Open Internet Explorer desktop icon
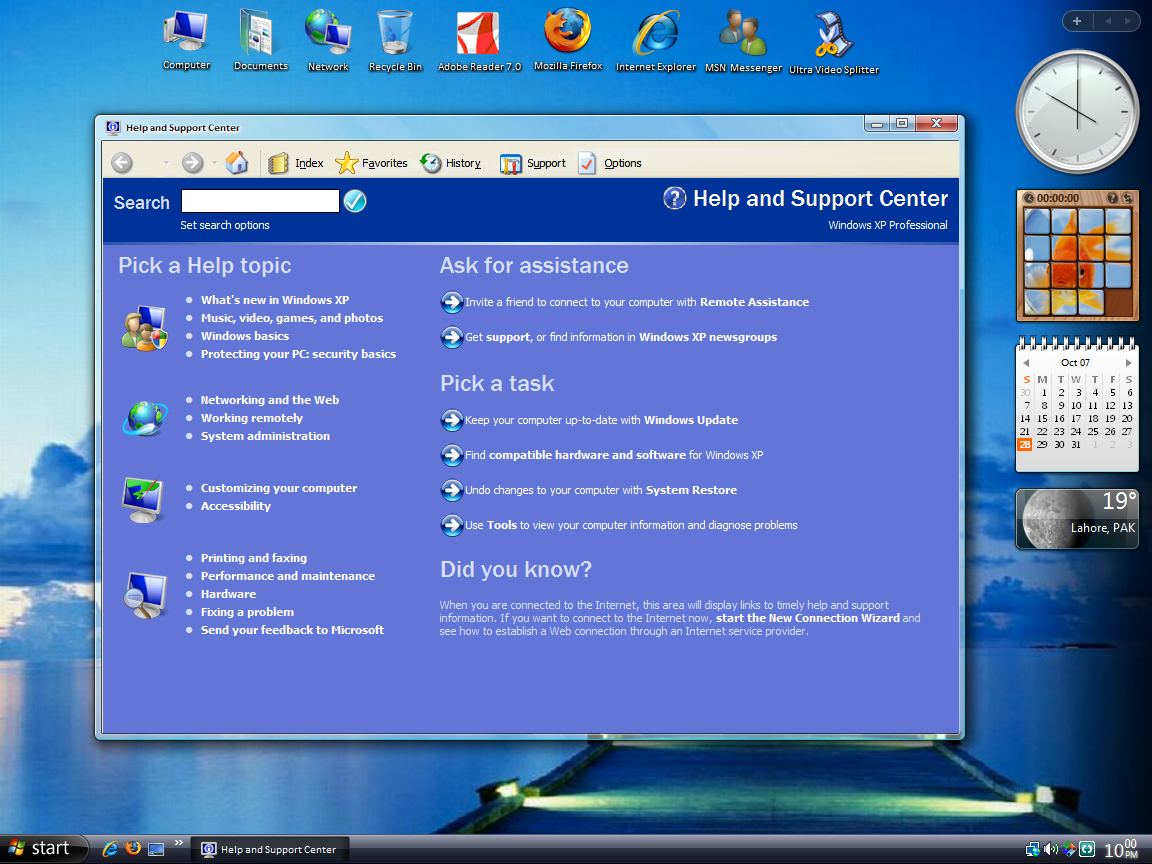The height and width of the screenshot is (864, 1152). coord(655,40)
